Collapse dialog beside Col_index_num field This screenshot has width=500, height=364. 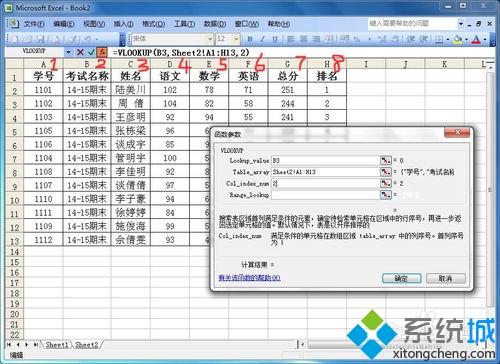386,183
